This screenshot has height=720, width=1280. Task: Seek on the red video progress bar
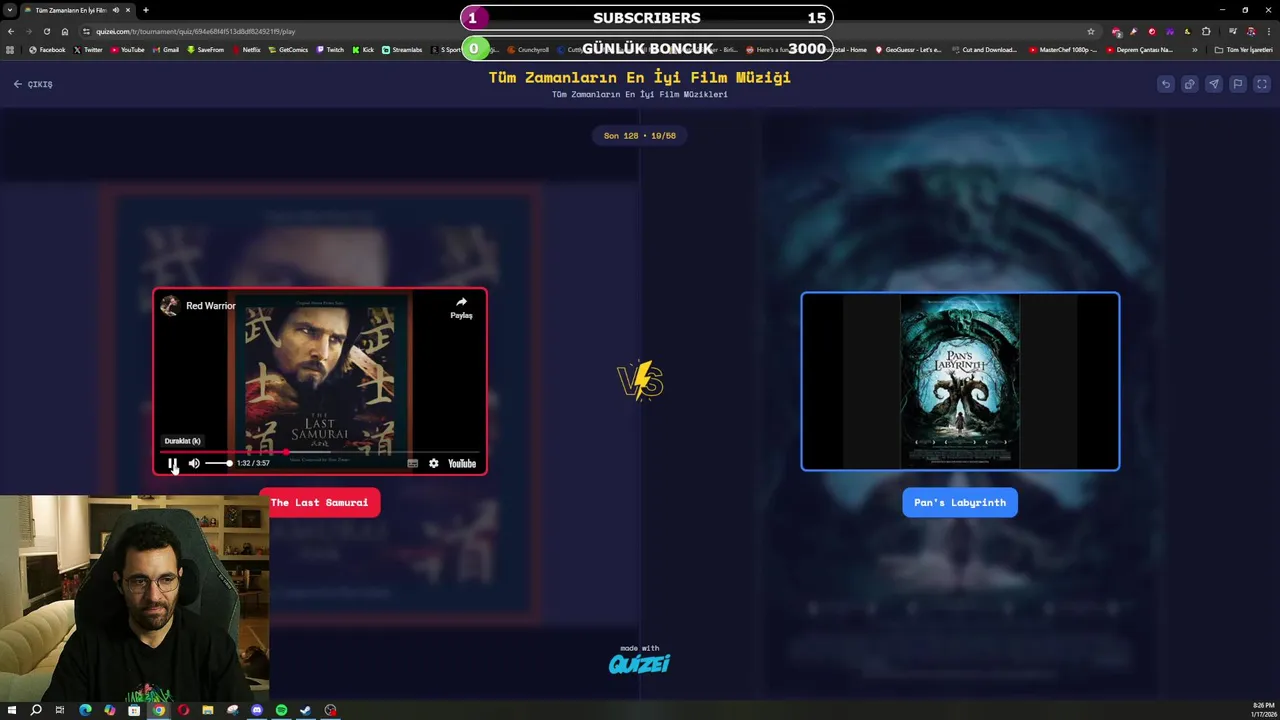(320, 452)
